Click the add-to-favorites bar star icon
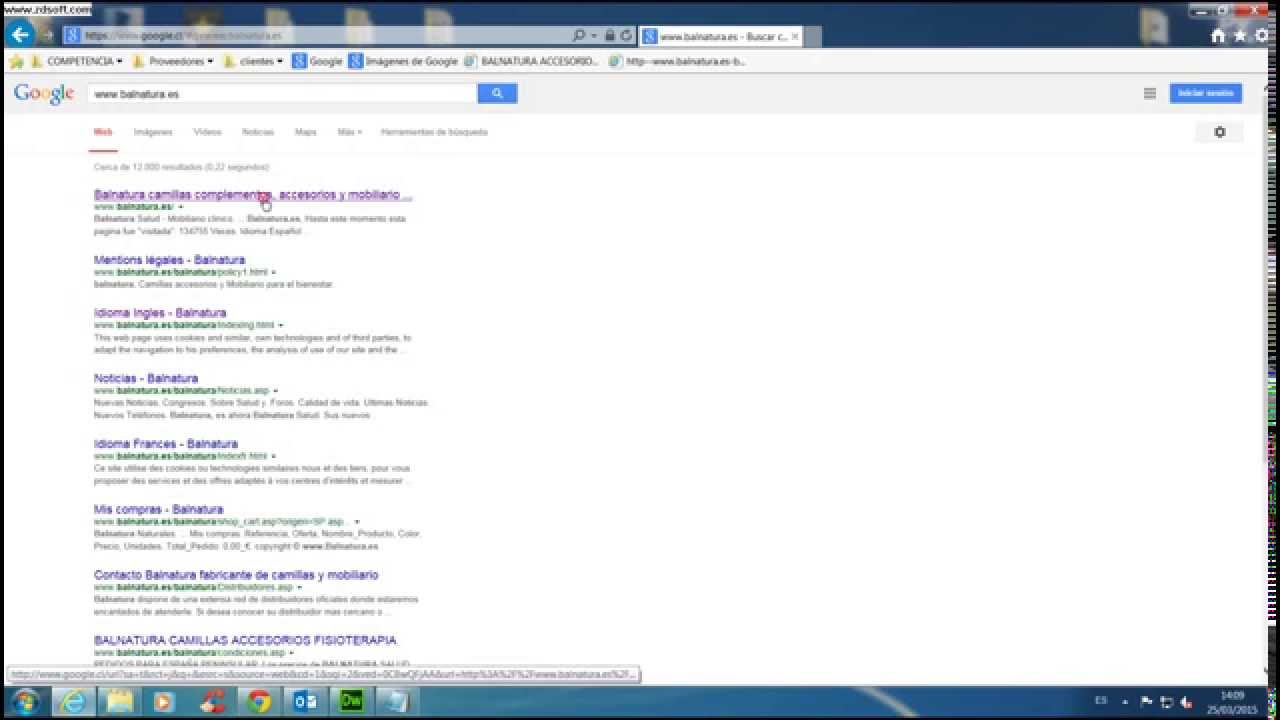This screenshot has width=1280, height=720. (16, 61)
